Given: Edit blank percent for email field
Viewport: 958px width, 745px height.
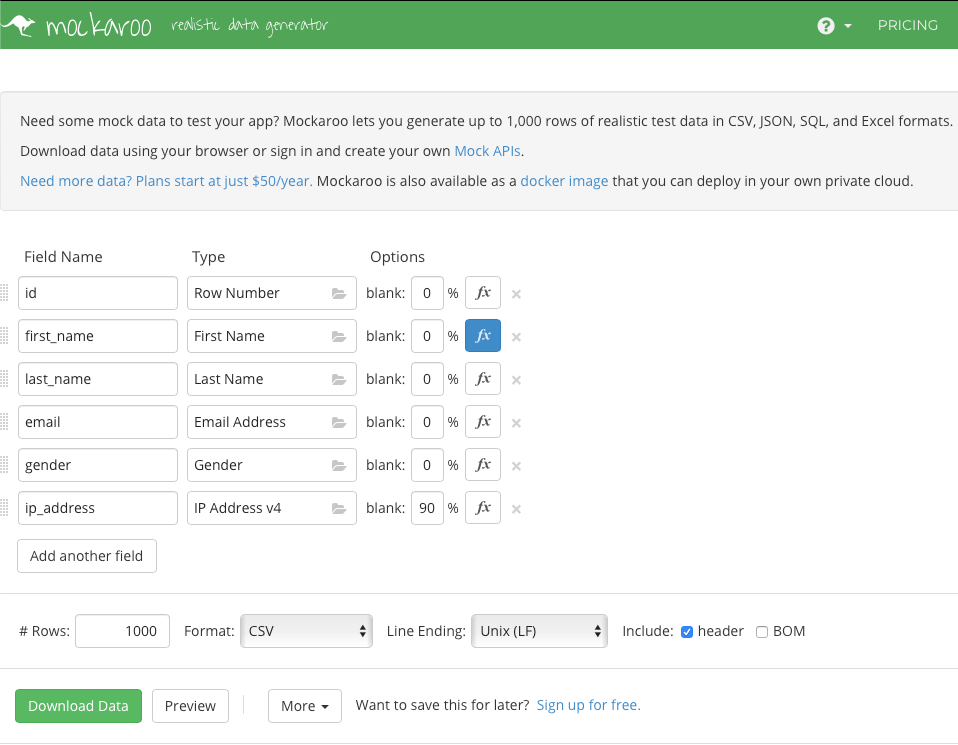Looking at the screenshot, I should [427, 422].
